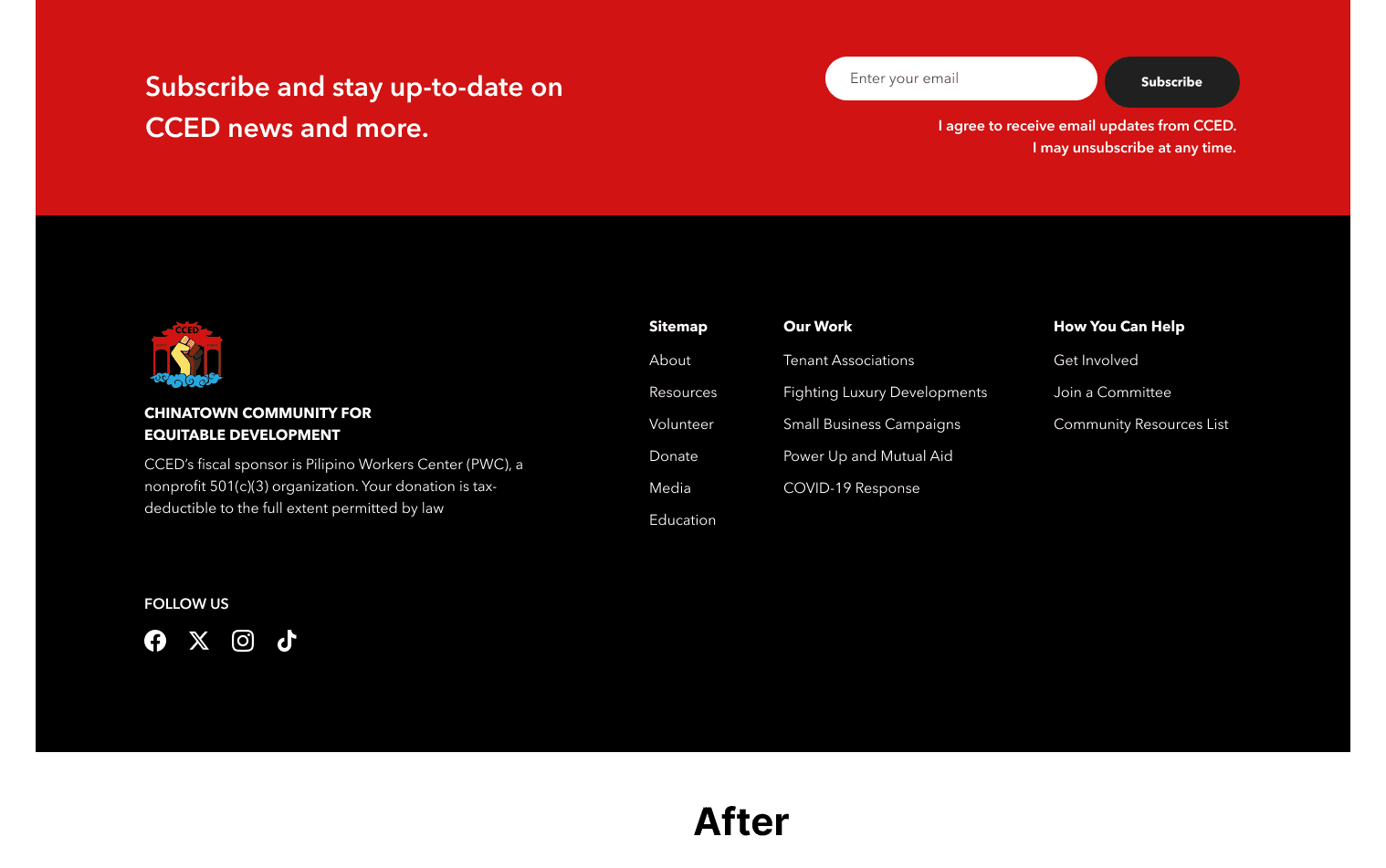Open Community Resources List link
1386x868 pixels.
[x=1141, y=424]
